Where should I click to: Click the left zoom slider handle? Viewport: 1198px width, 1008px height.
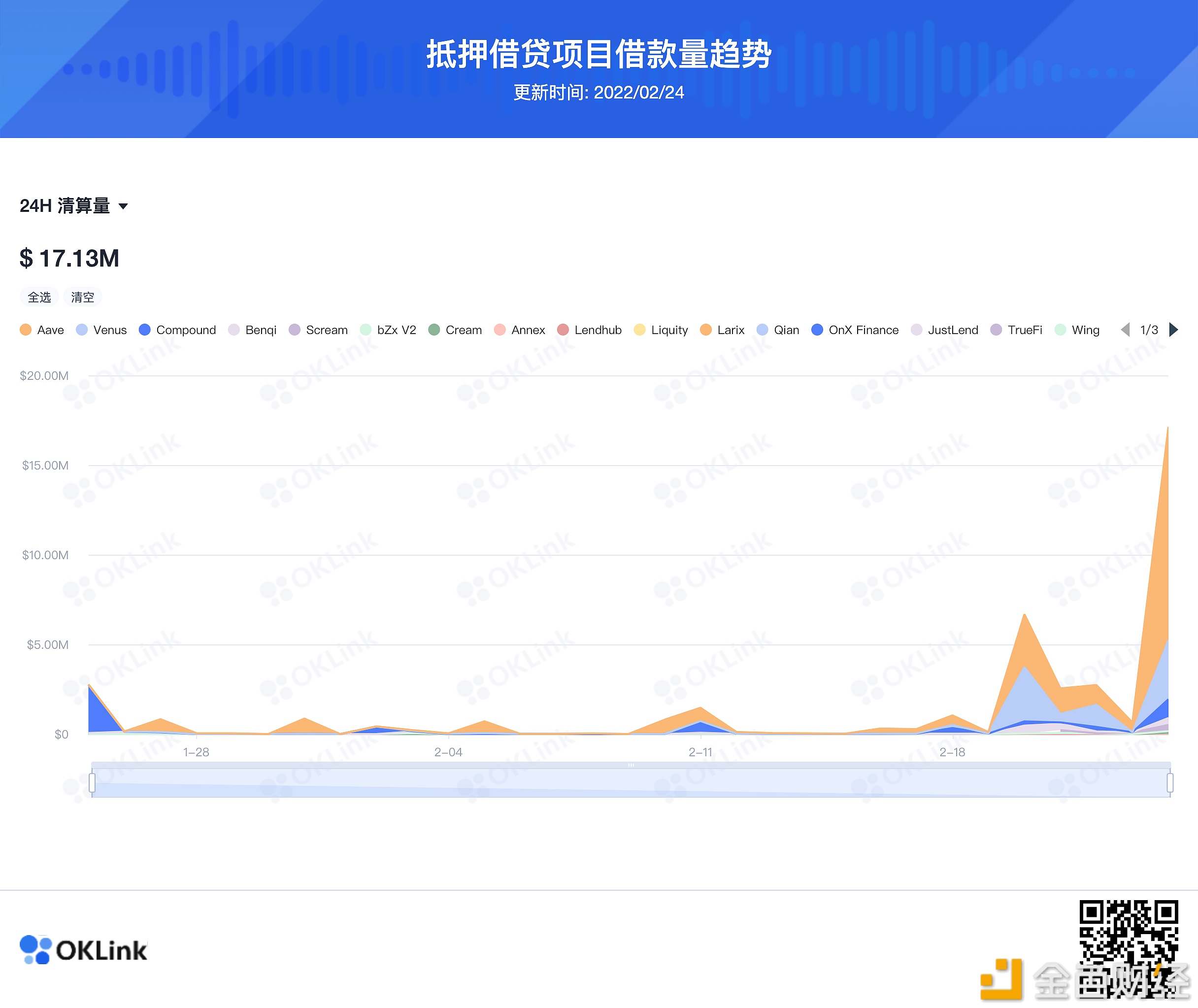tap(92, 782)
